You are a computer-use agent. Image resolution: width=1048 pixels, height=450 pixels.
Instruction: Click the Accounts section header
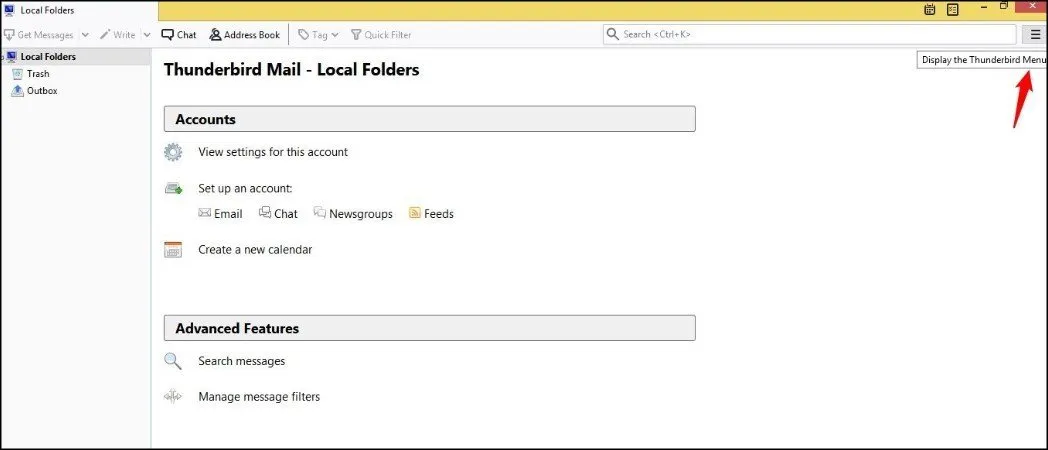[x=430, y=119]
